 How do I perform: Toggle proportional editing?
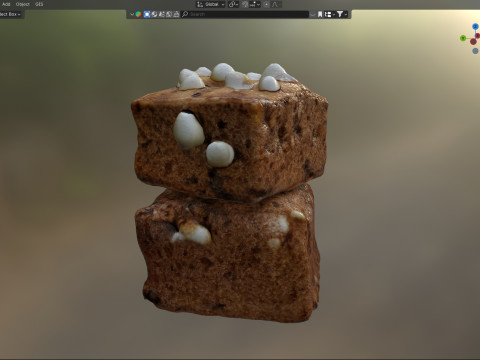(x=266, y=4)
